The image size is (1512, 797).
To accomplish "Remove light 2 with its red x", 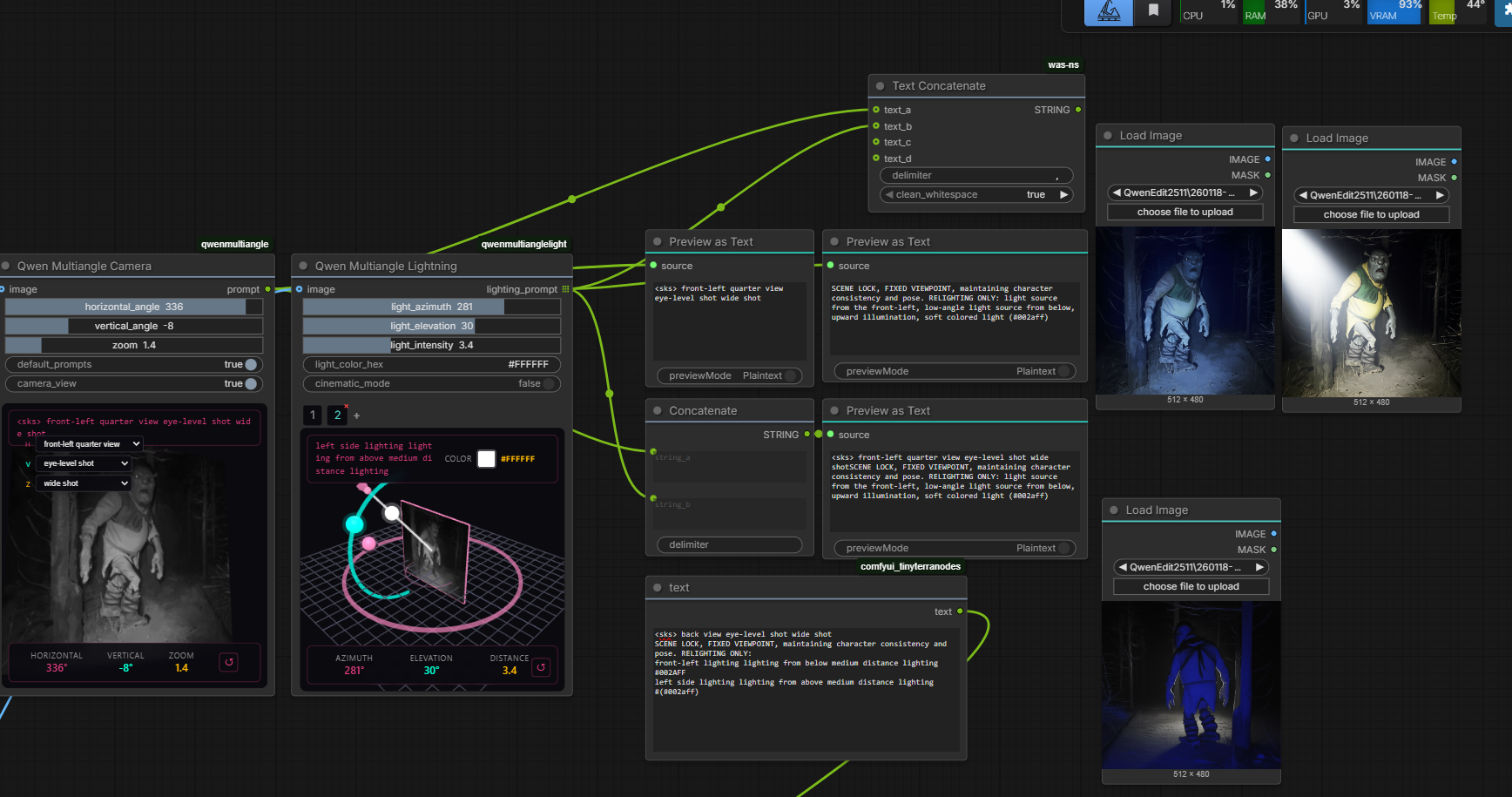I will [346, 407].
